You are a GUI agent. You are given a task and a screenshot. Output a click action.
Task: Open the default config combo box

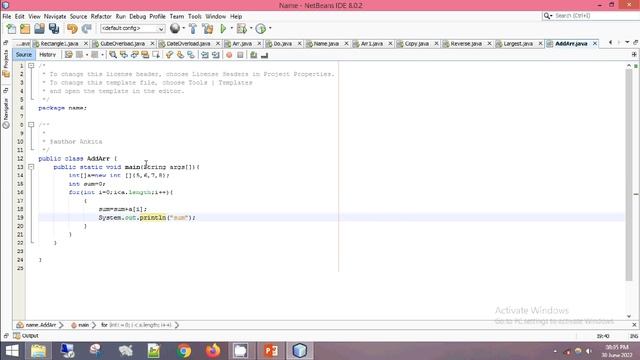[x=133, y=28]
